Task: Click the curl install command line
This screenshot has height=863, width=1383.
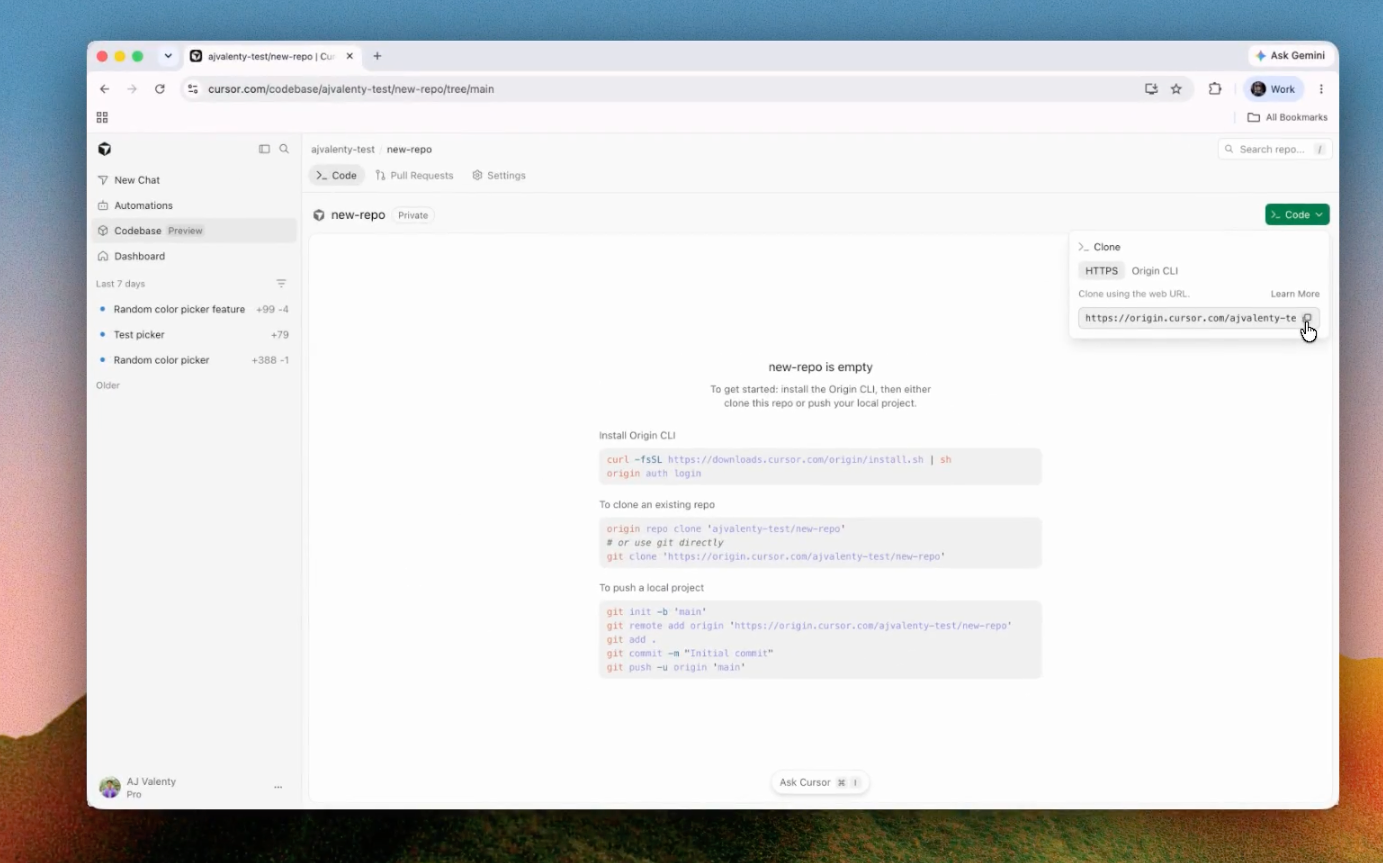Action: click(779, 460)
